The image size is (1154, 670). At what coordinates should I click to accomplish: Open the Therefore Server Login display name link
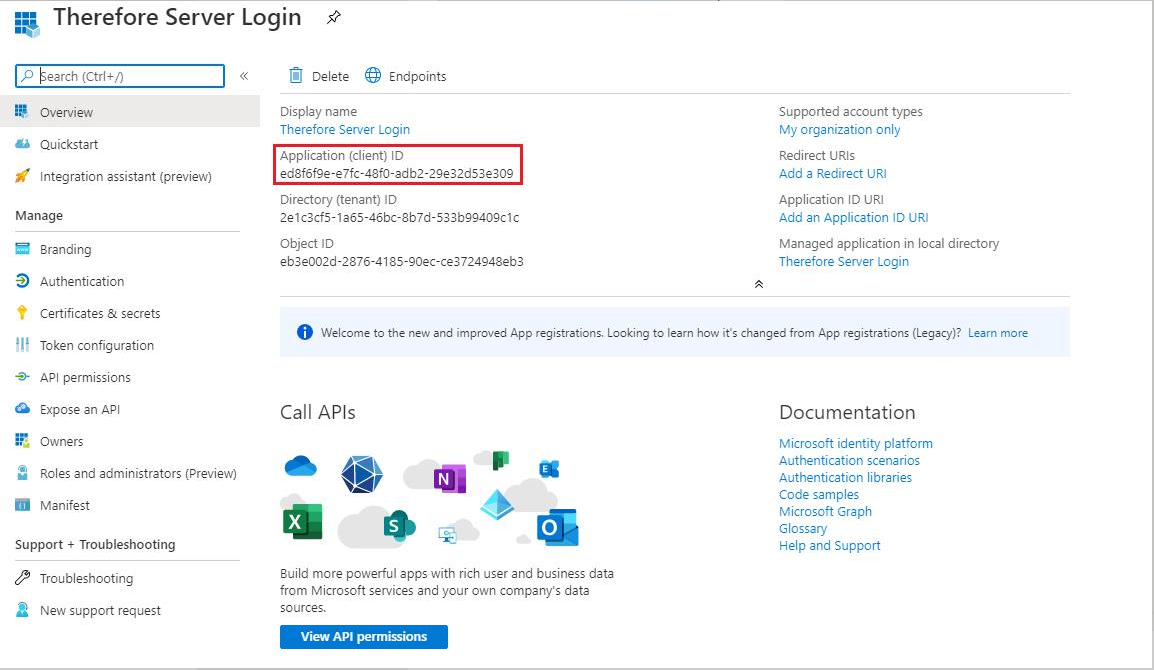[344, 130]
